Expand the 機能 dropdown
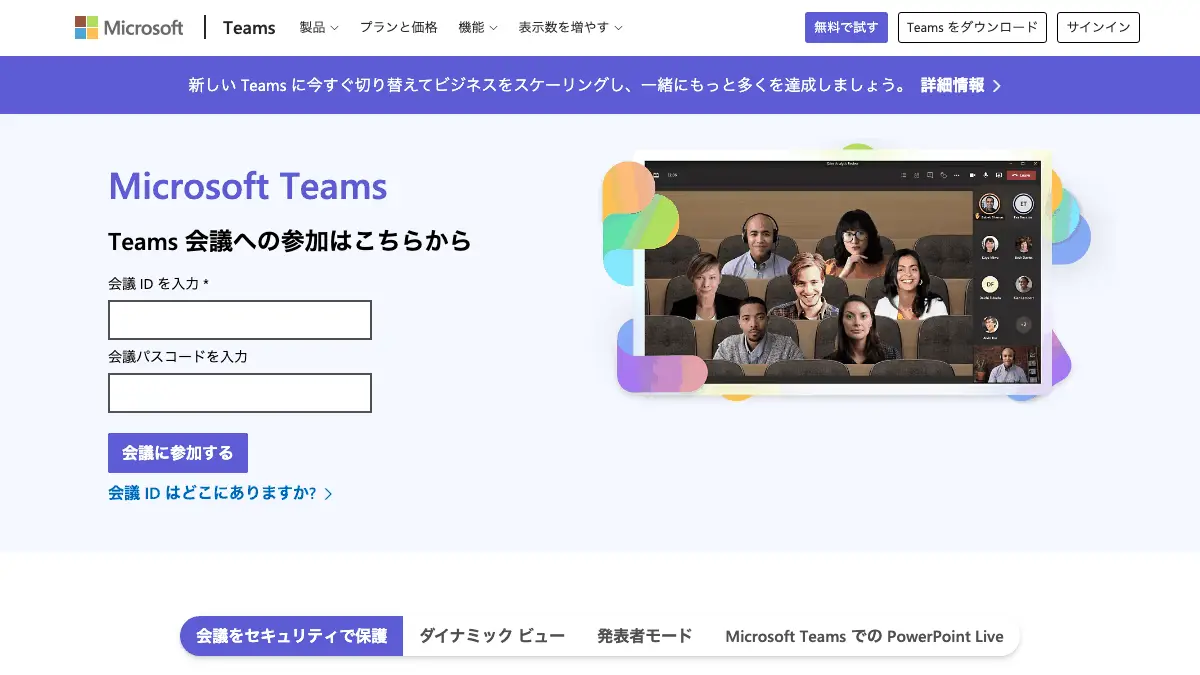1200x675 pixels. [x=477, y=28]
